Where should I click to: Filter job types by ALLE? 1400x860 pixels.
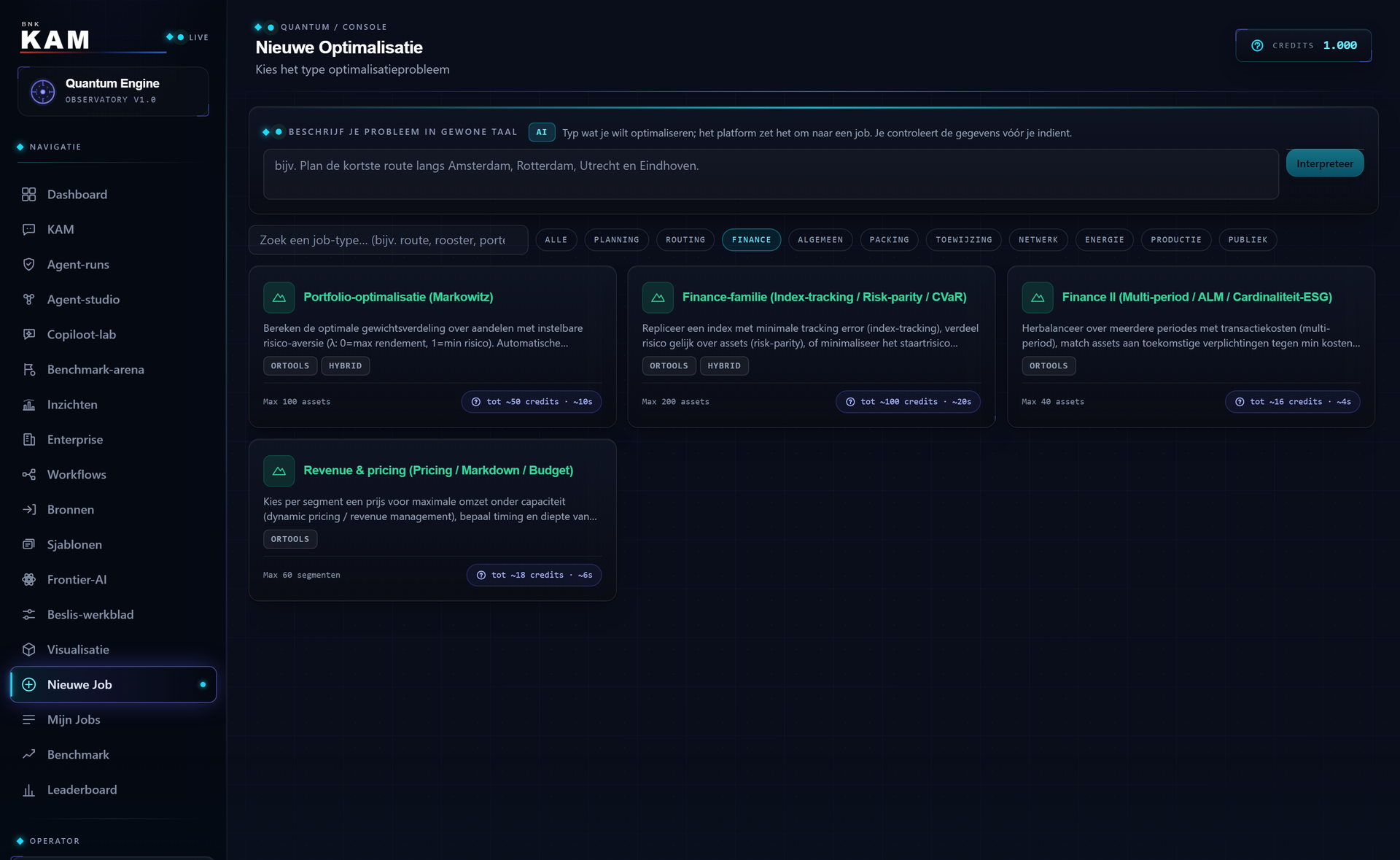[556, 240]
